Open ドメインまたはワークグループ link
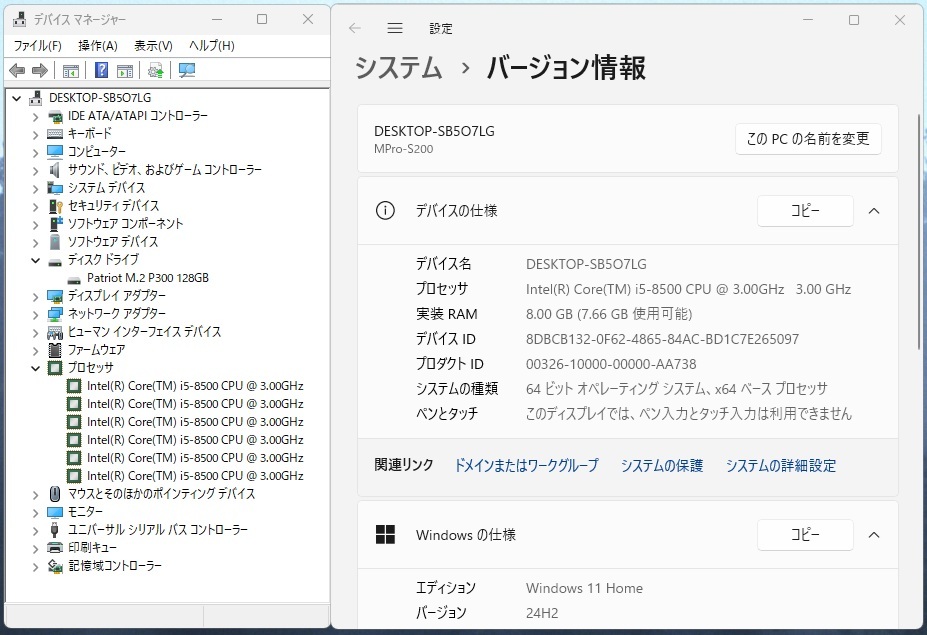 (526, 466)
